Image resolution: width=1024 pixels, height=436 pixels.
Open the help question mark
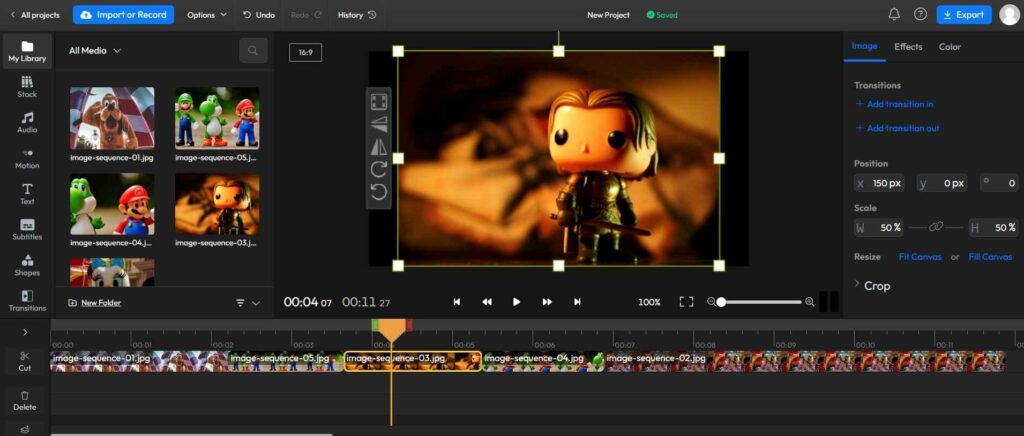click(x=920, y=14)
